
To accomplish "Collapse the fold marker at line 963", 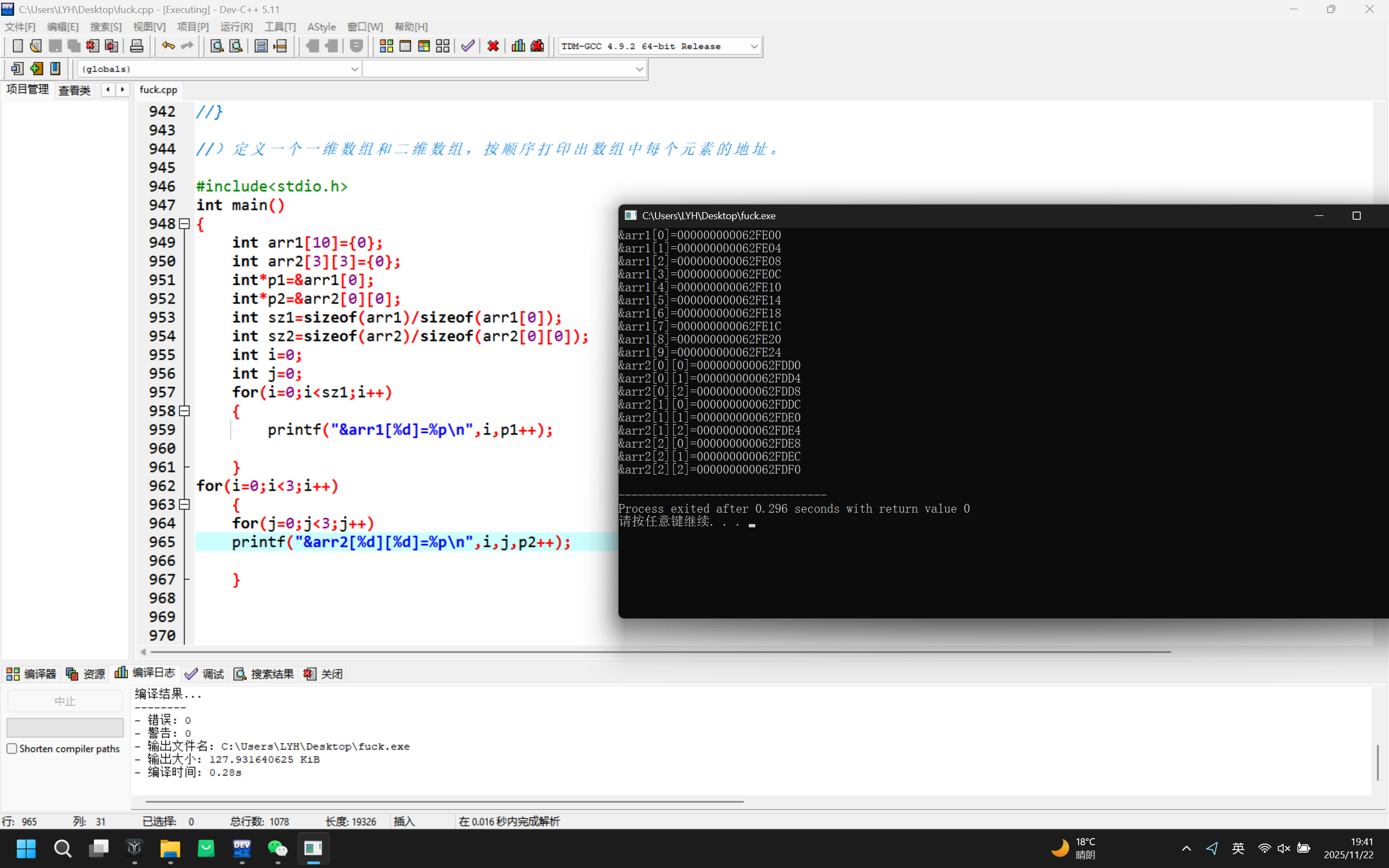I will coord(184,505).
